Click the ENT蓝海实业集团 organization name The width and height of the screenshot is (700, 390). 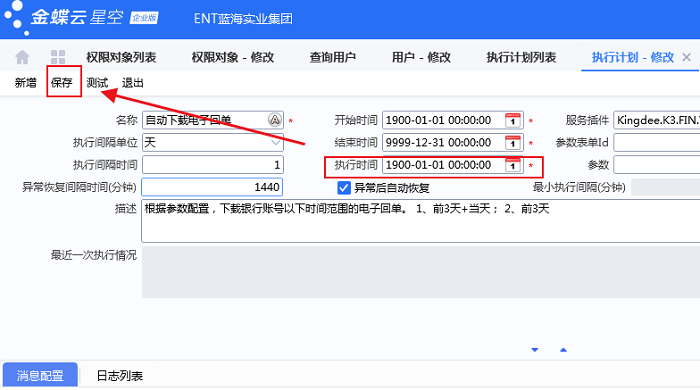pyautogui.click(x=243, y=19)
